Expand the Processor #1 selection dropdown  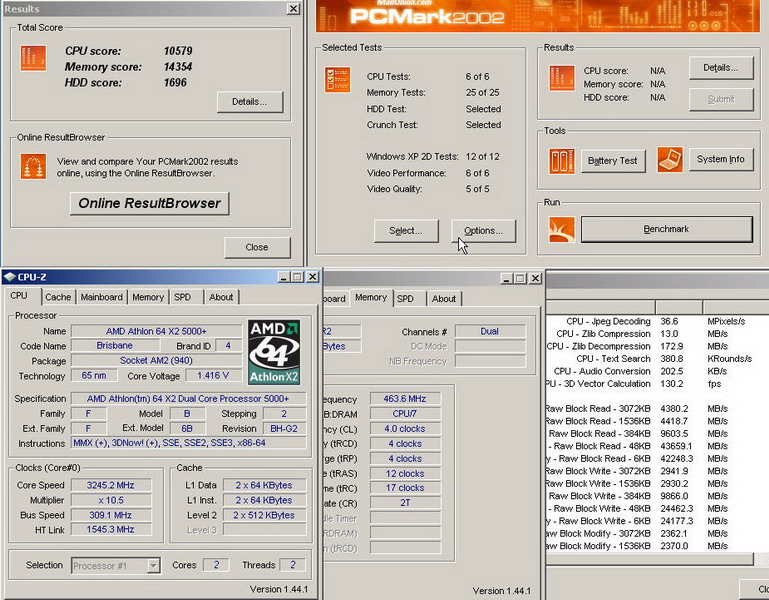(x=154, y=566)
